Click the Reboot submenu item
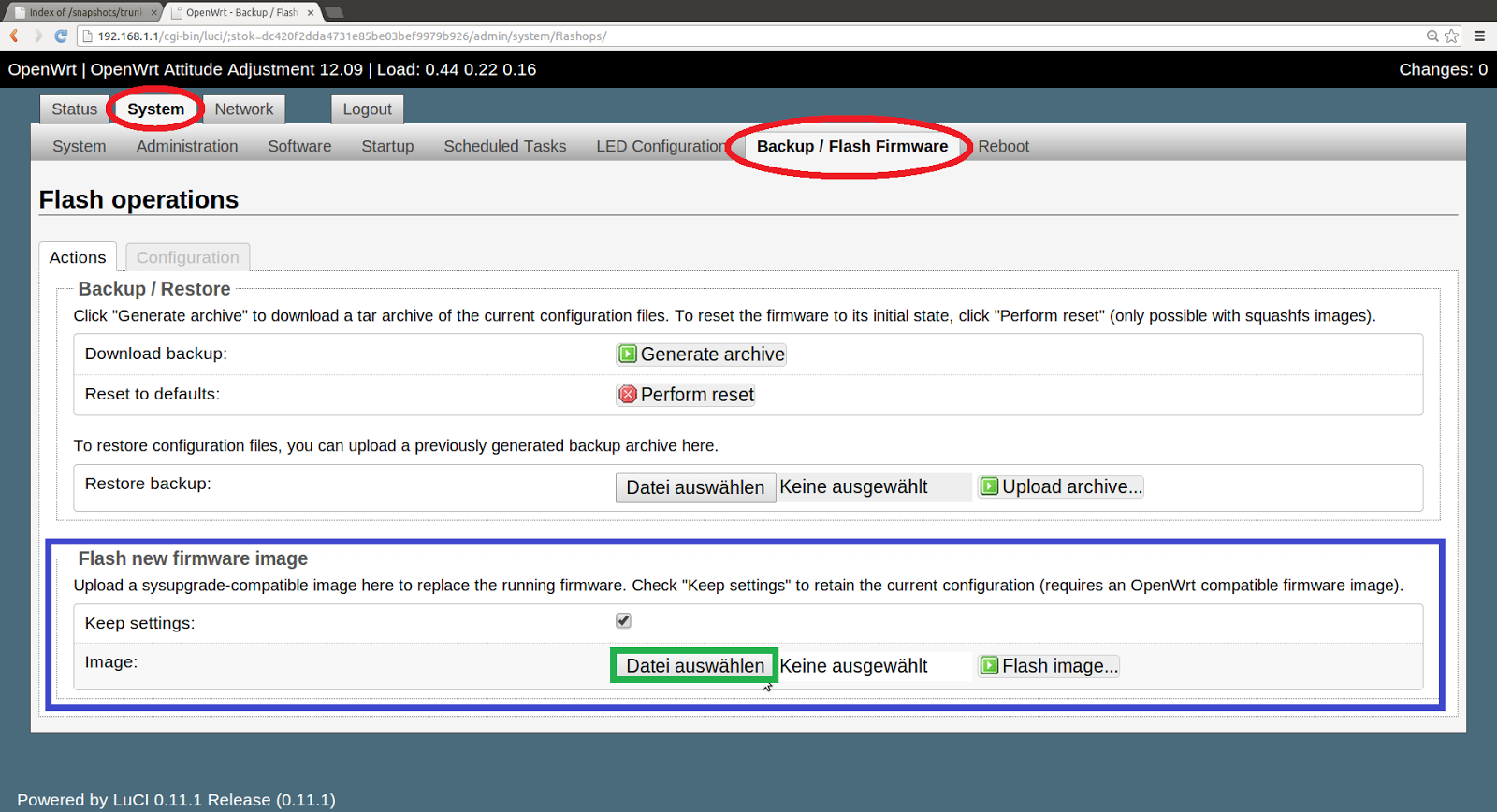The width and height of the screenshot is (1497, 812). pos(1003,146)
